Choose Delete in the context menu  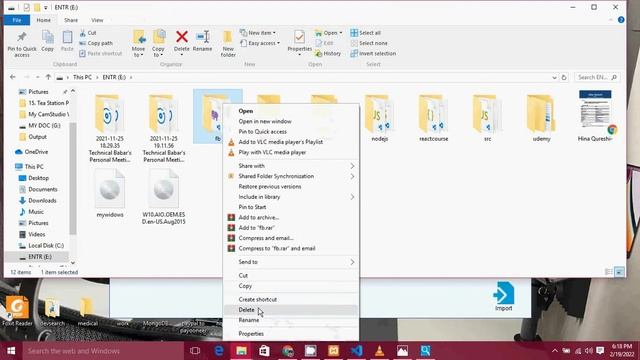(x=291, y=310)
